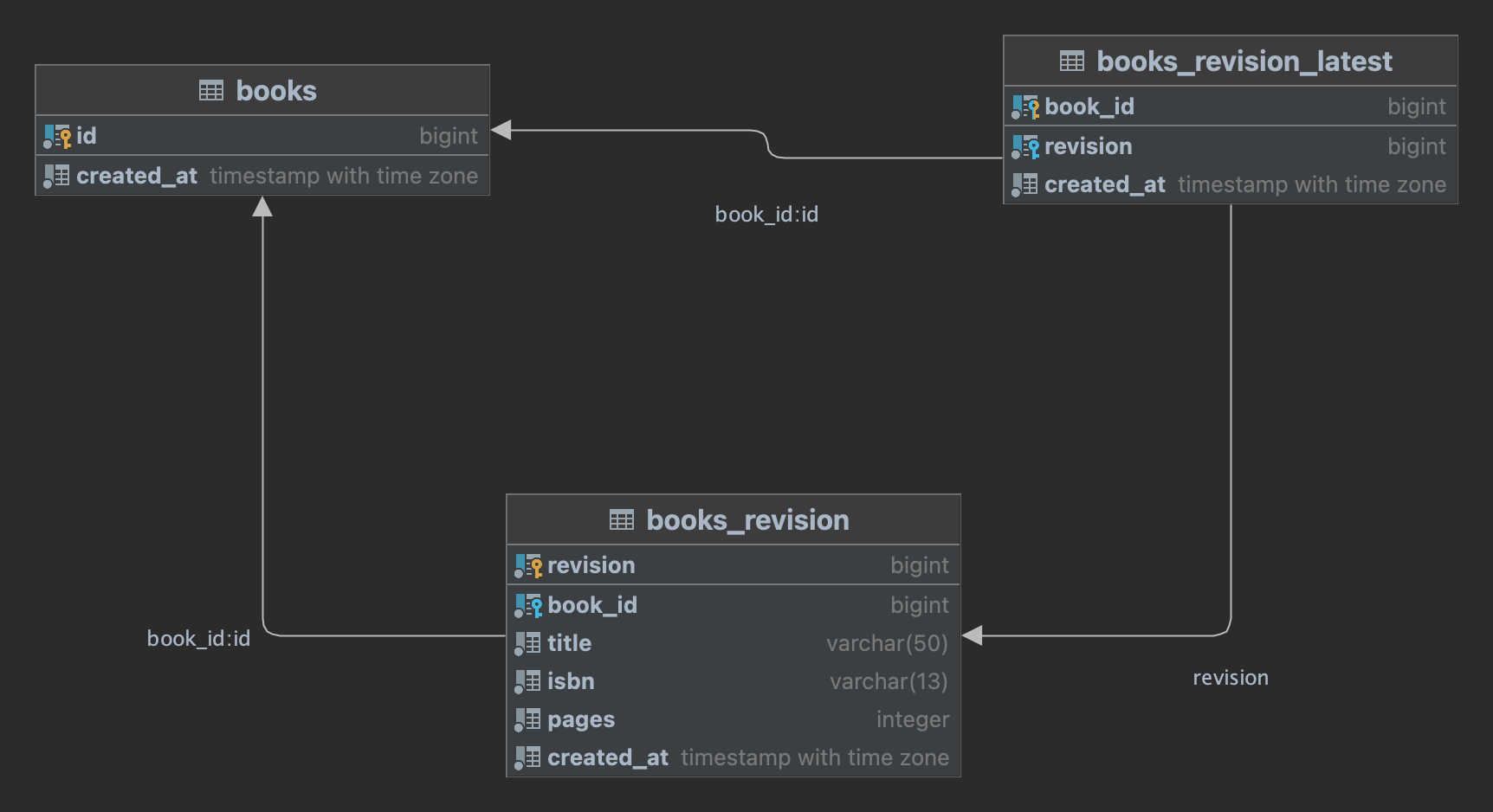Select the books_revision_latest table name
Screen dimensions: 1493x812
(1244, 61)
